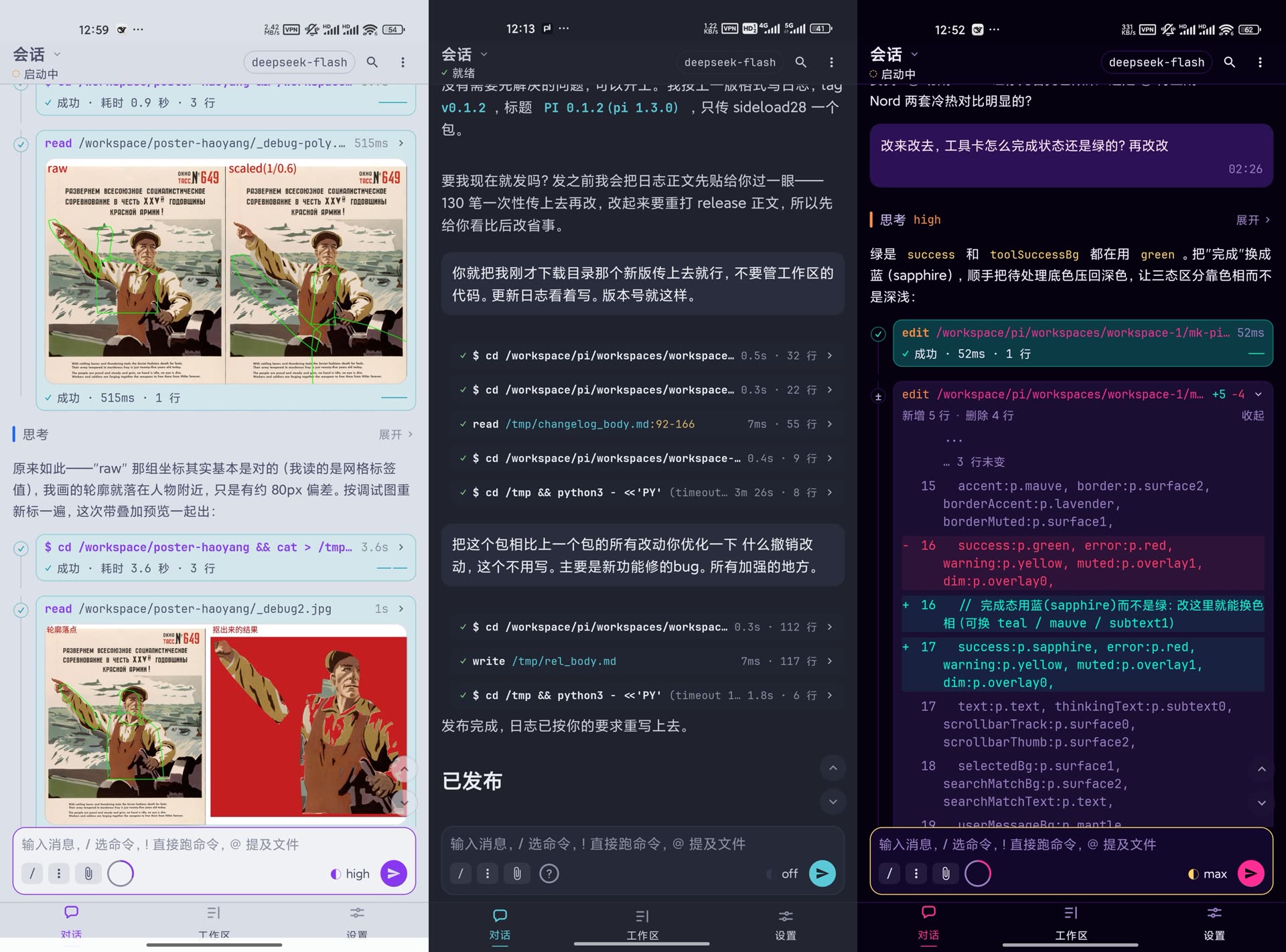Open the raw/scaled debug poster image preview

tap(226, 271)
